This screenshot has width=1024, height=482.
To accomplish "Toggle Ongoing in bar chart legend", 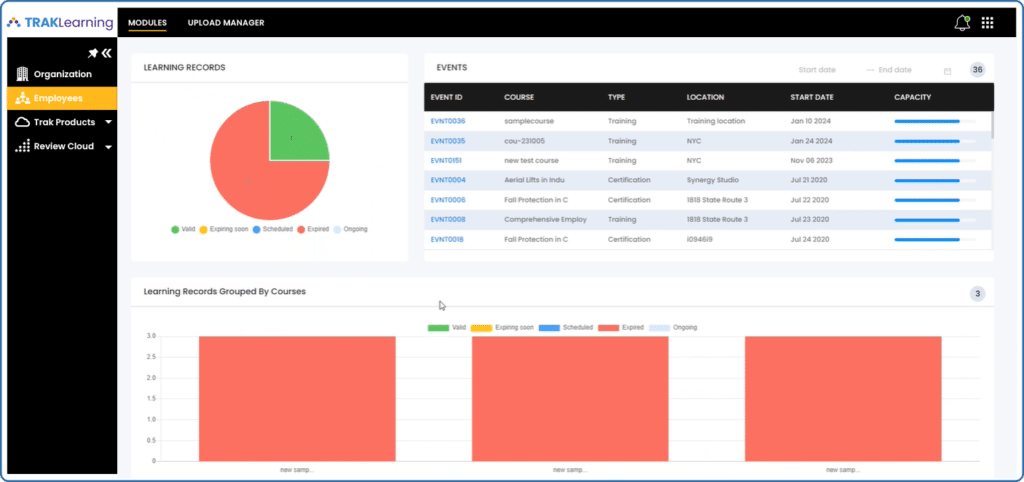I will (673, 327).
